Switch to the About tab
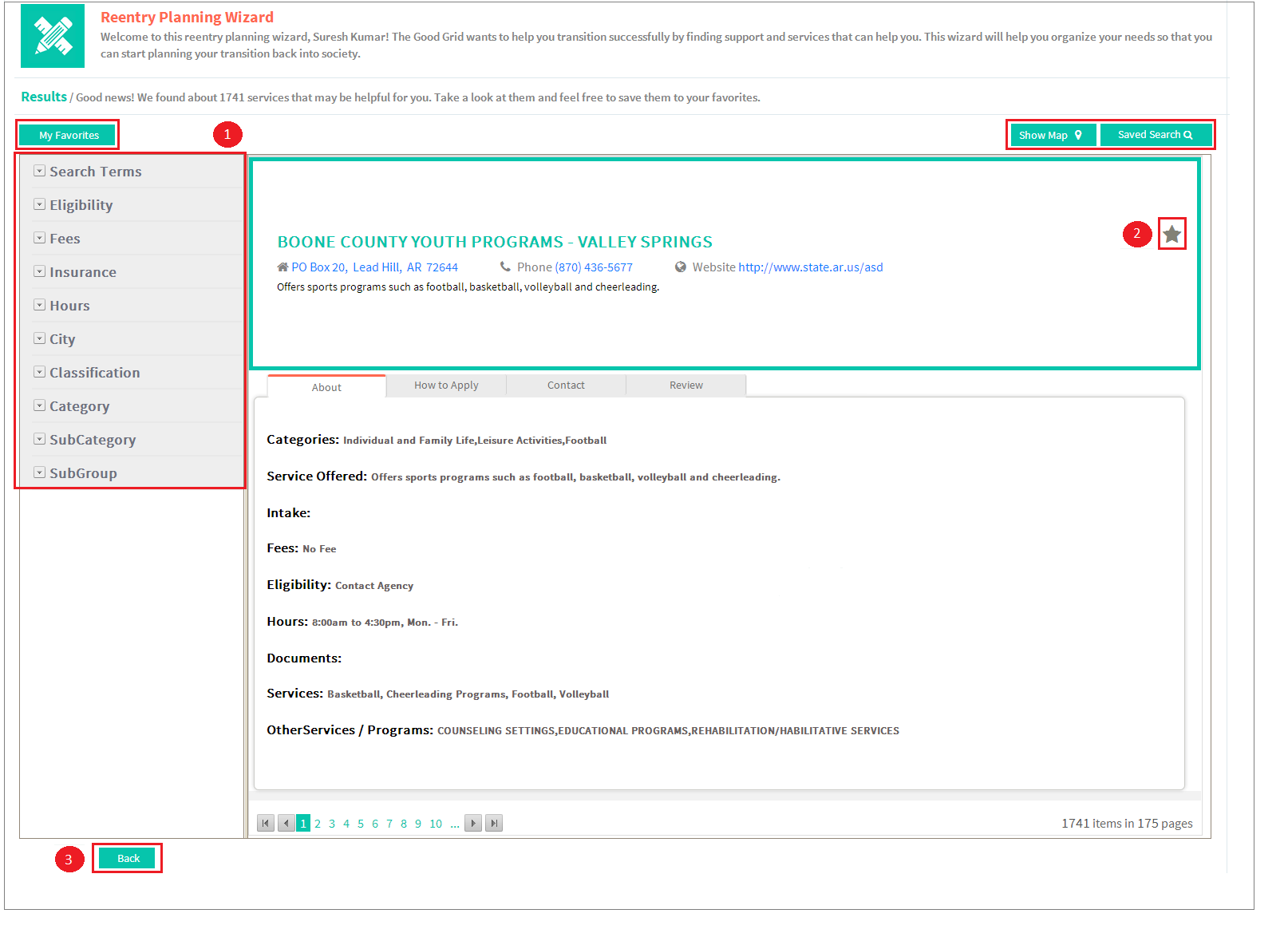Image resolution: width=1288 pixels, height=937 pixels. 326,386
